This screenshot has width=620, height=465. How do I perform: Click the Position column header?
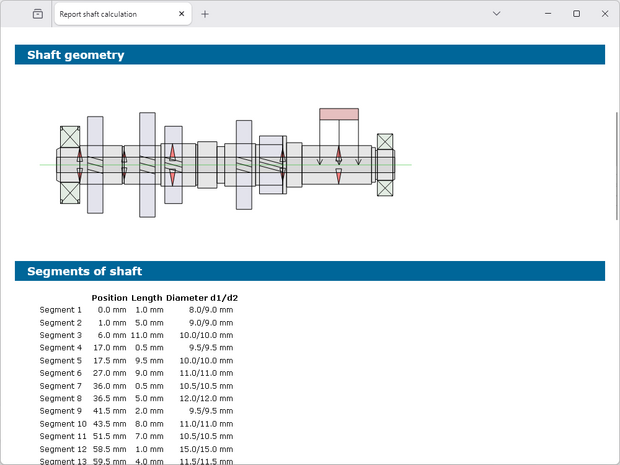[x=109, y=298]
